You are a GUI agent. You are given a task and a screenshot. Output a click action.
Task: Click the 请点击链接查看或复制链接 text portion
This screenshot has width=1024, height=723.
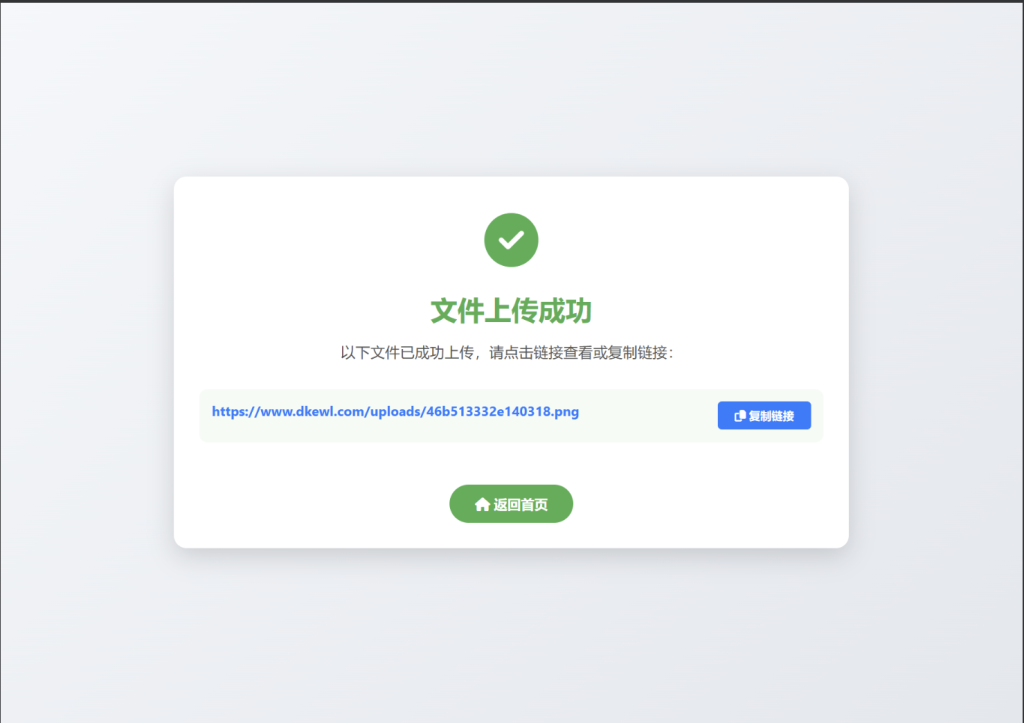coord(578,353)
